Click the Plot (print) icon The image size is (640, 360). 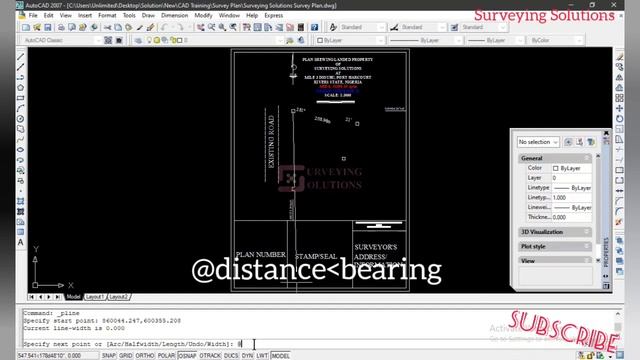coord(61,27)
